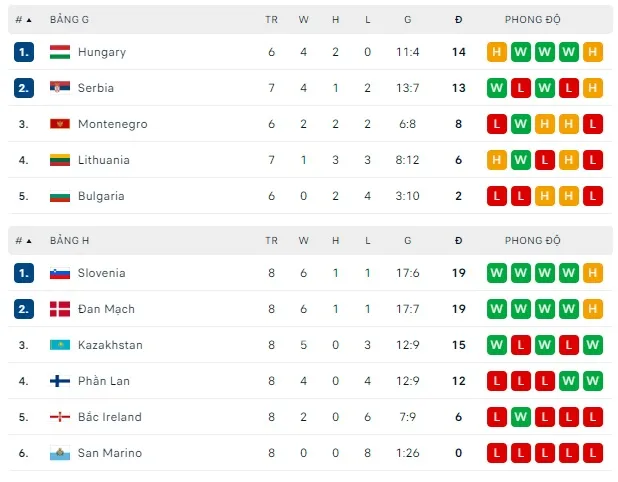Click the Bắc Ireland flag icon
The image size is (618, 482).
point(59,417)
